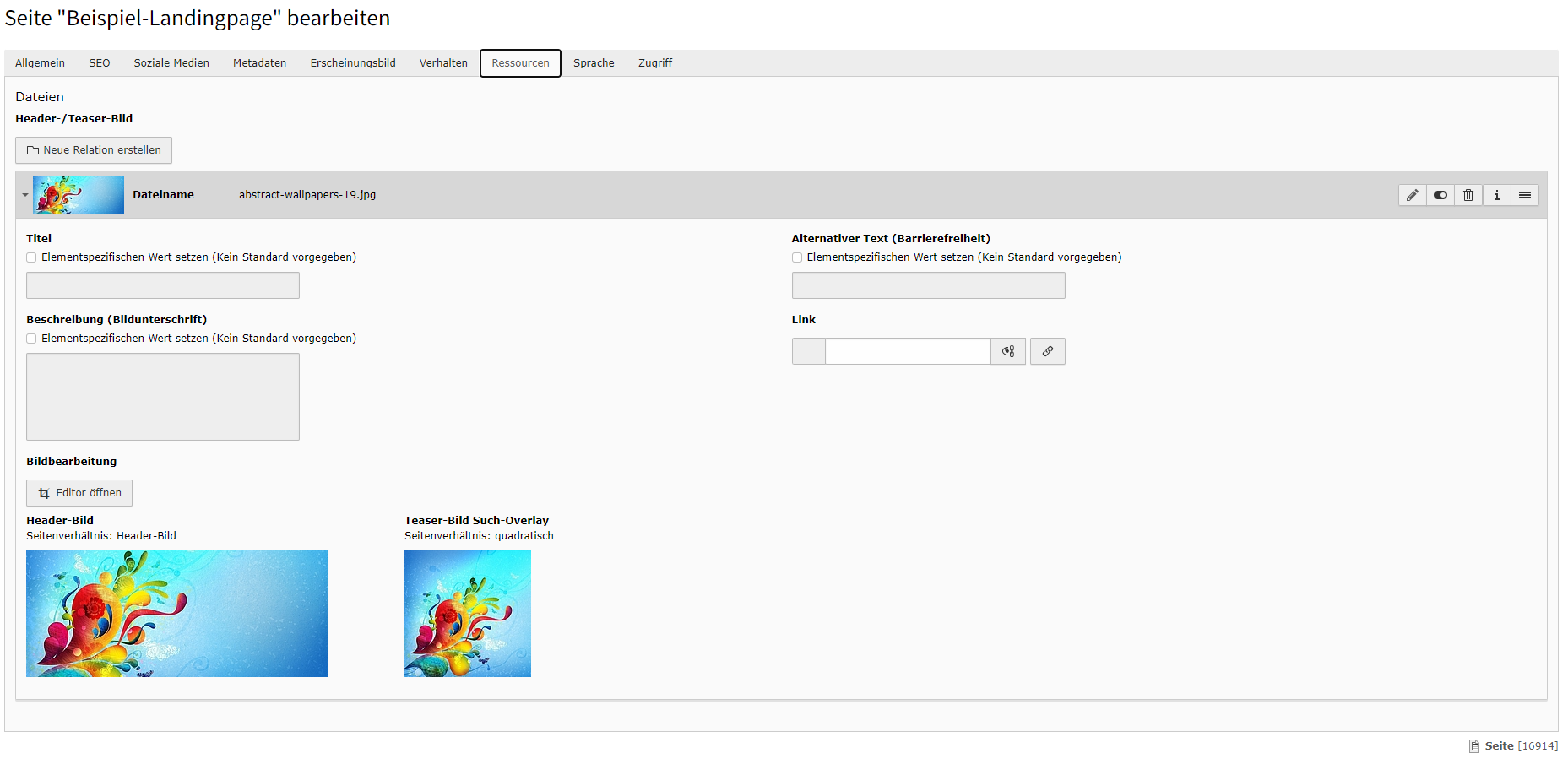Screen dimensions: 1568x764
Task: Click the Seite page icon in footer
Action: [1474, 746]
